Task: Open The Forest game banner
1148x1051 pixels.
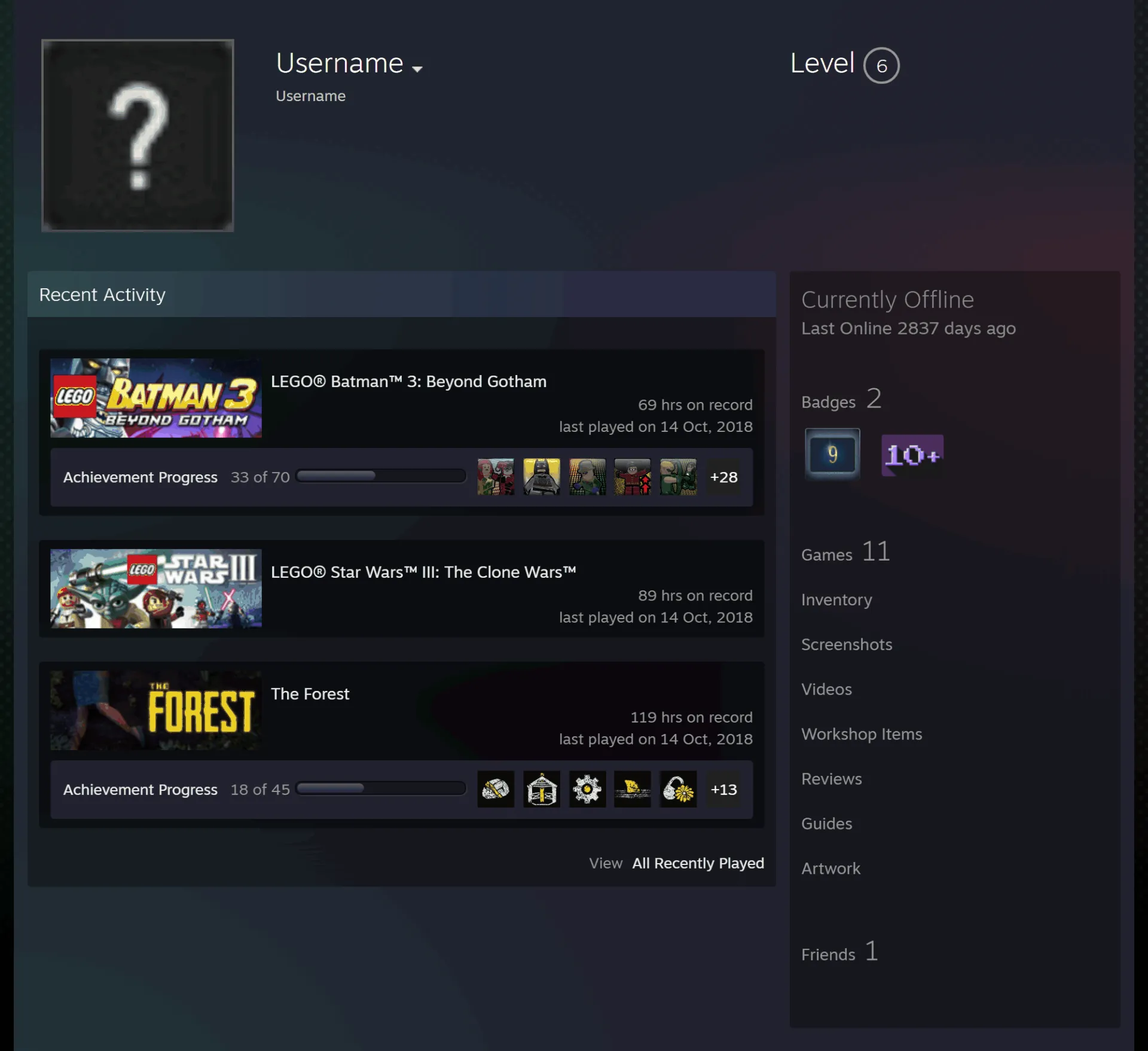Action: pyautogui.click(x=156, y=710)
